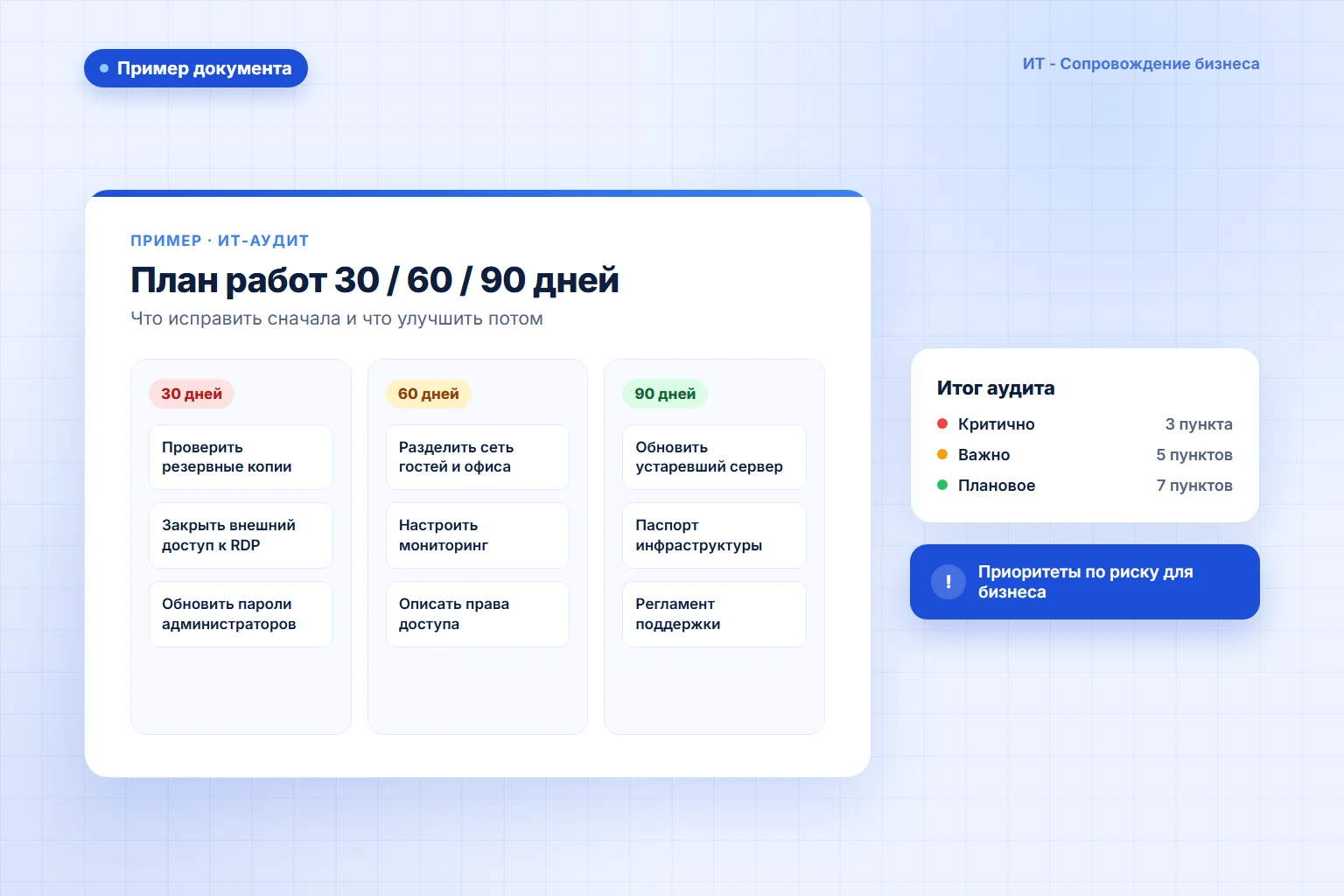
Task: Click the orange dot beside Важно
Action: click(x=942, y=454)
